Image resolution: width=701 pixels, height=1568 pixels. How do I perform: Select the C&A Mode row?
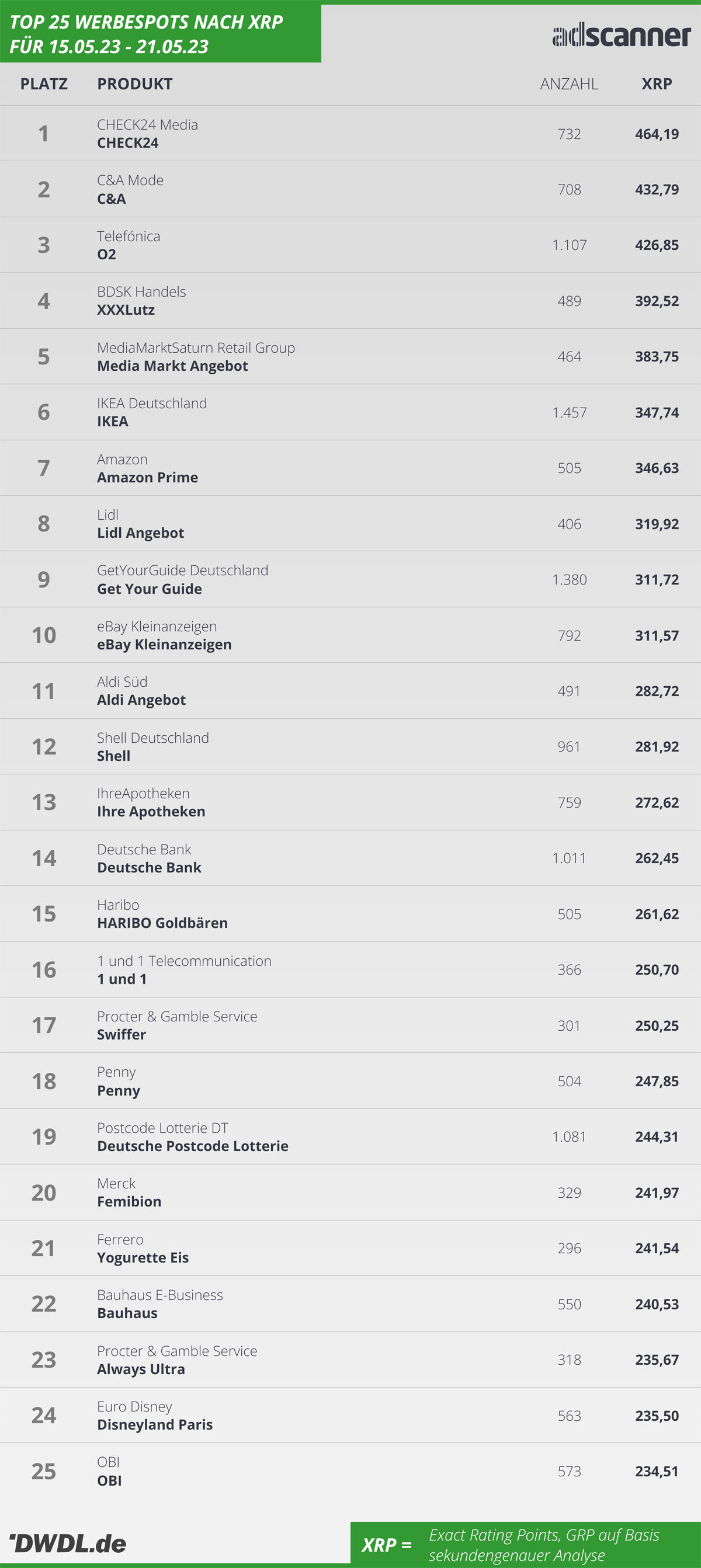tap(350, 189)
